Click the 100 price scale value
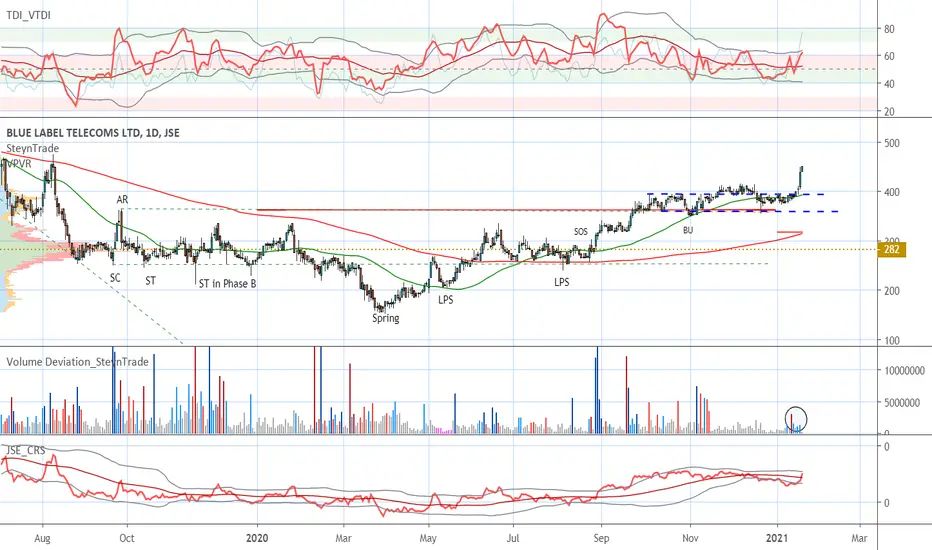This screenshot has width=932, height=550. click(x=892, y=341)
